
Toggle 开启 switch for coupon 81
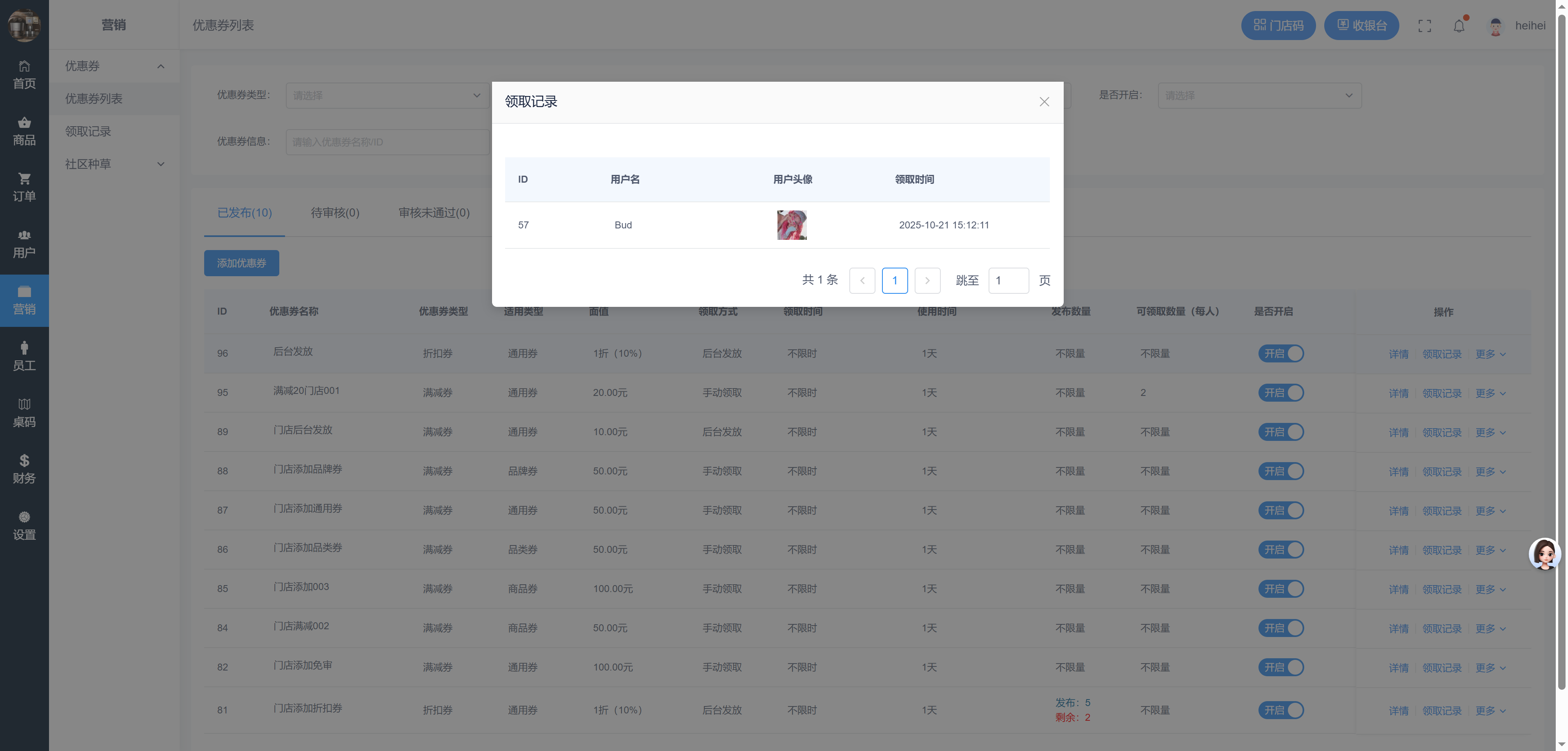[1281, 710]
